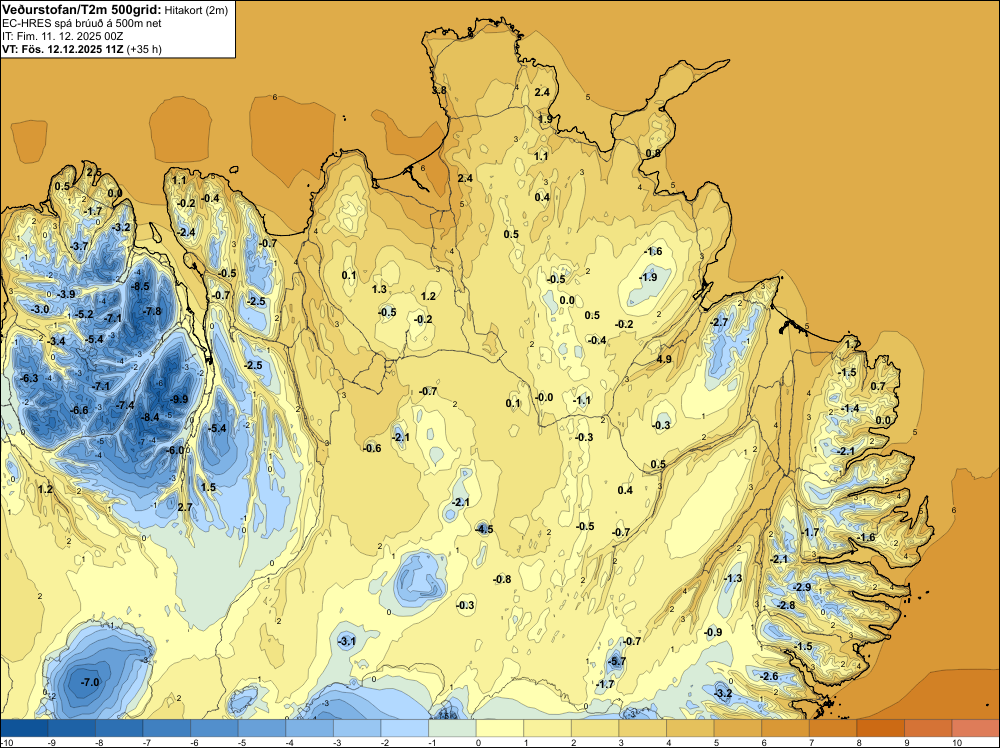The image size is (1000, 748).
Task: Click the -2.6 temperature value
Action: [x=770, y=677]
